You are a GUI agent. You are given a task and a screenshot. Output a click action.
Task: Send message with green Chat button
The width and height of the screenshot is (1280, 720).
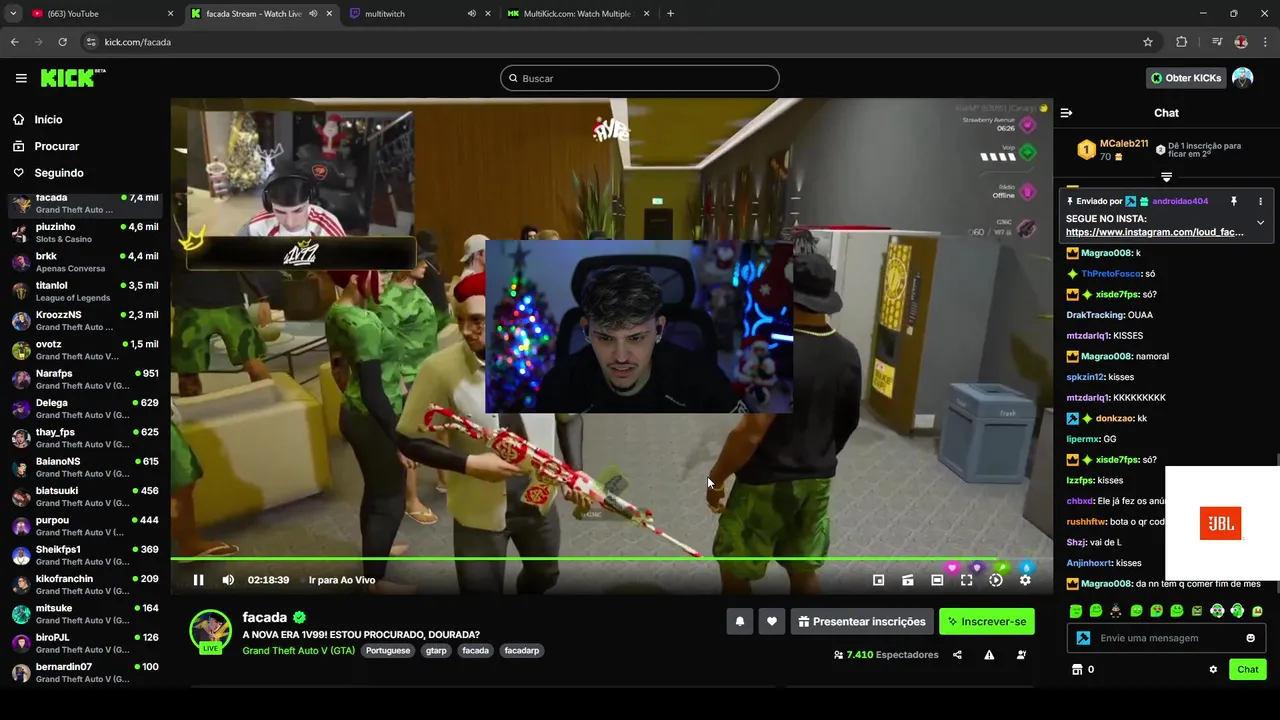[1248, 669]
